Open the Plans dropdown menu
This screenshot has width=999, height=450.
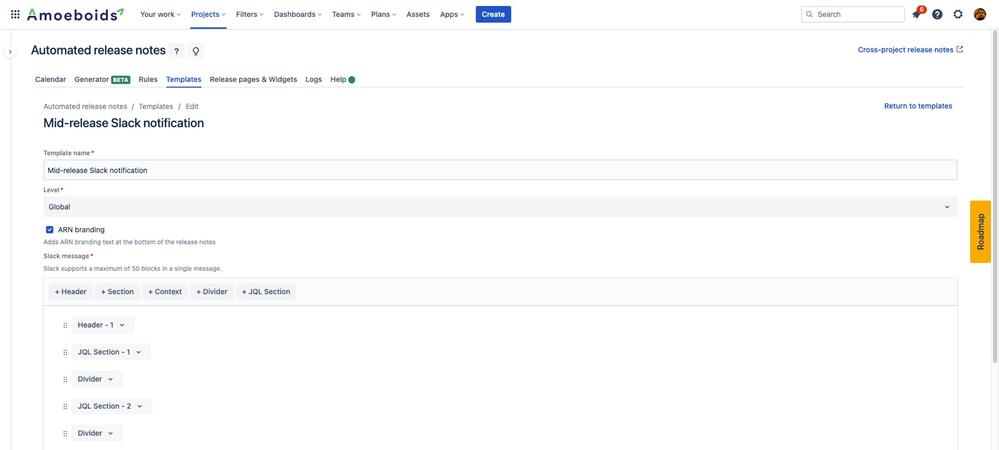point(384,14)
